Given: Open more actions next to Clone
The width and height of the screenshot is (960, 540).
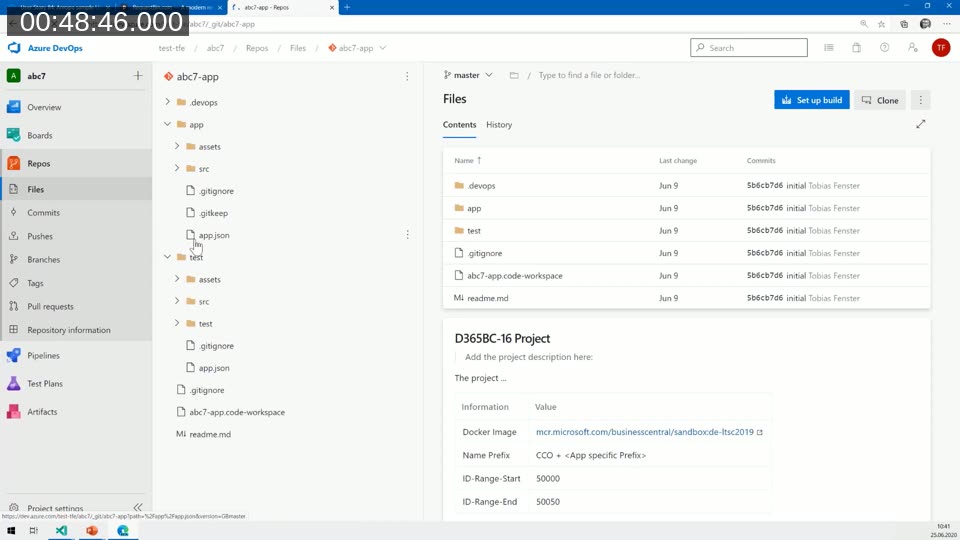Looking at the screenshot, I should tap(920, 100).
